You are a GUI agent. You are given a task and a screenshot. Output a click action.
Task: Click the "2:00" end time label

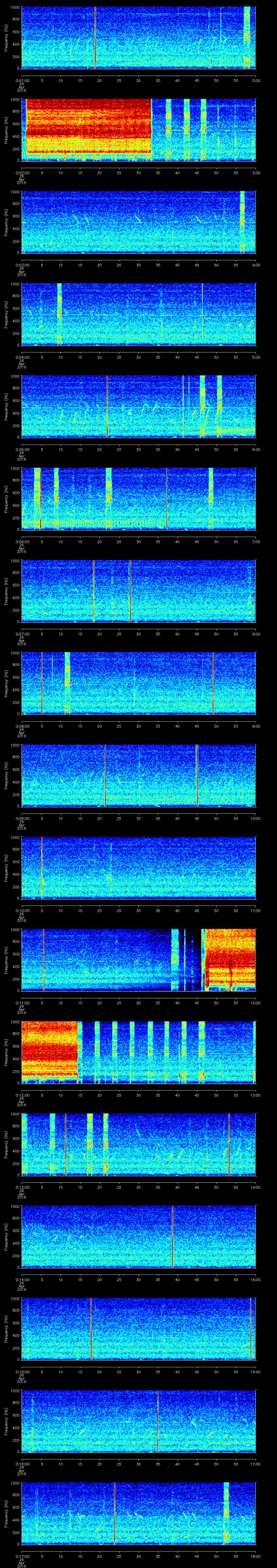pyautogui.click(x=256, y=80)
